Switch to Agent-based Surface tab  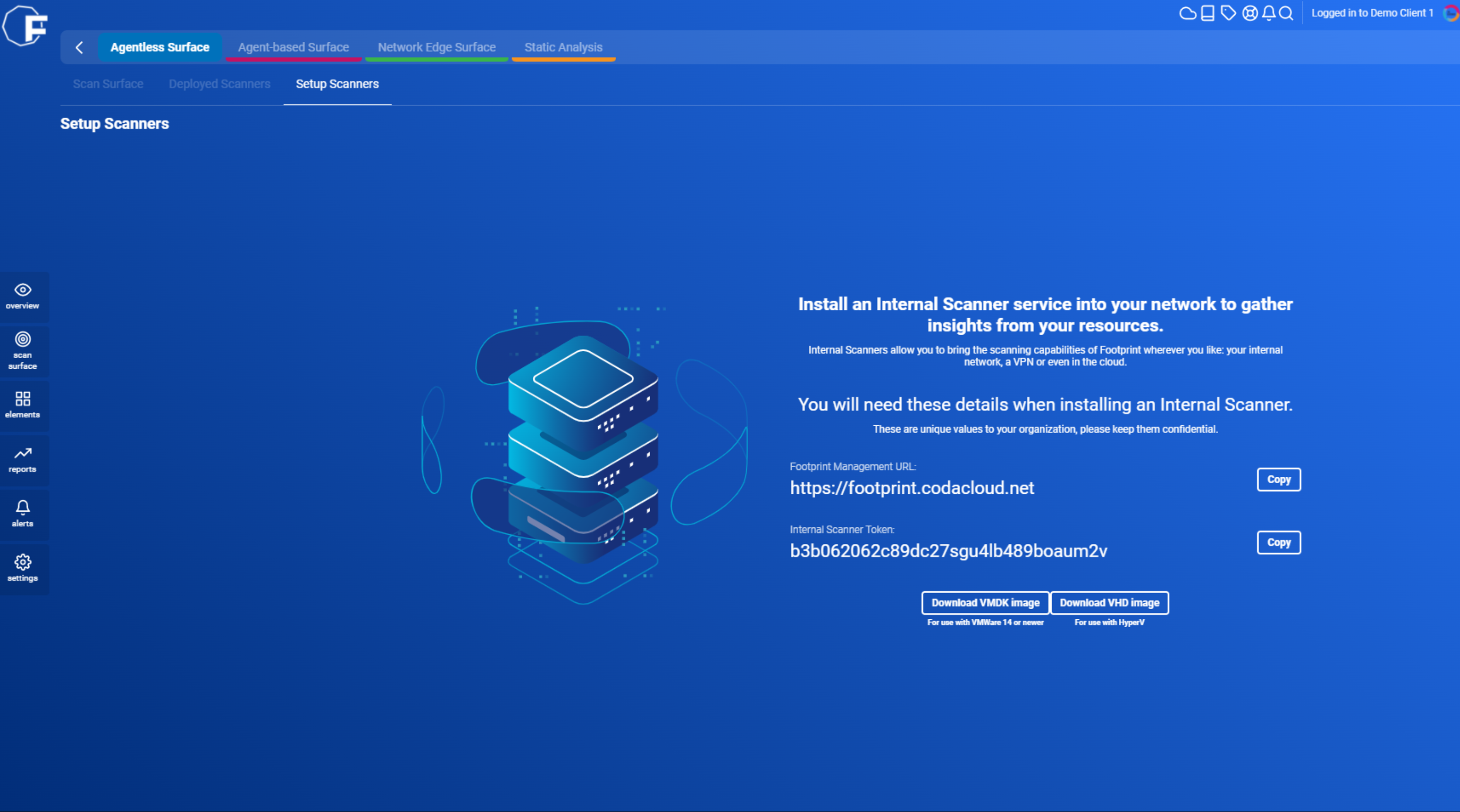pyautogui.click(x=293, y=48)
